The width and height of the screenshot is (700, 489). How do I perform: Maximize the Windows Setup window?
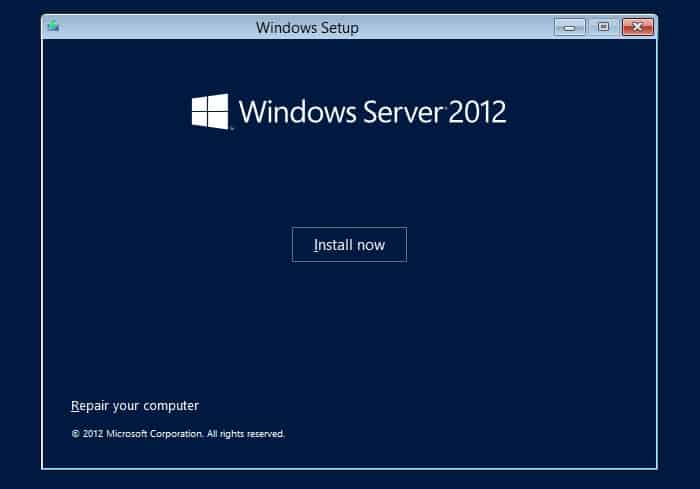(x=603, y=27)
